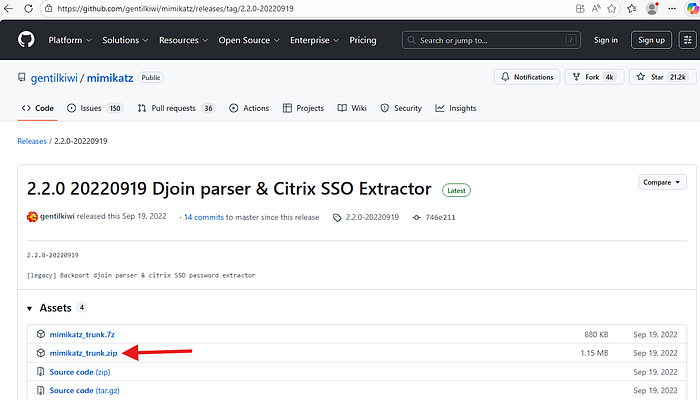Select the package icon for mimikatz_trunk.zip
700x400 pixels.
pyautogui.click(x=41, y=353)
